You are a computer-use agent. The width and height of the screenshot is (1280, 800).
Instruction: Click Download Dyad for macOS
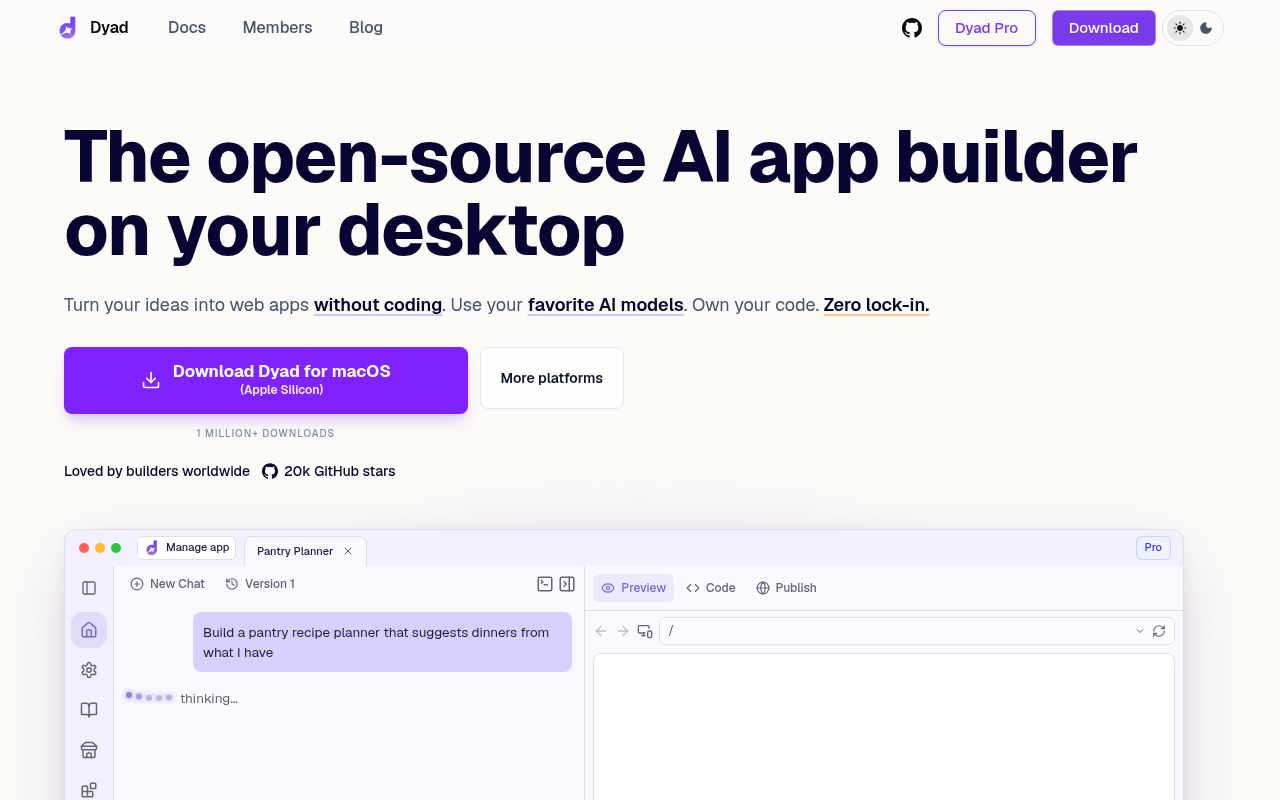pos(266,380)
